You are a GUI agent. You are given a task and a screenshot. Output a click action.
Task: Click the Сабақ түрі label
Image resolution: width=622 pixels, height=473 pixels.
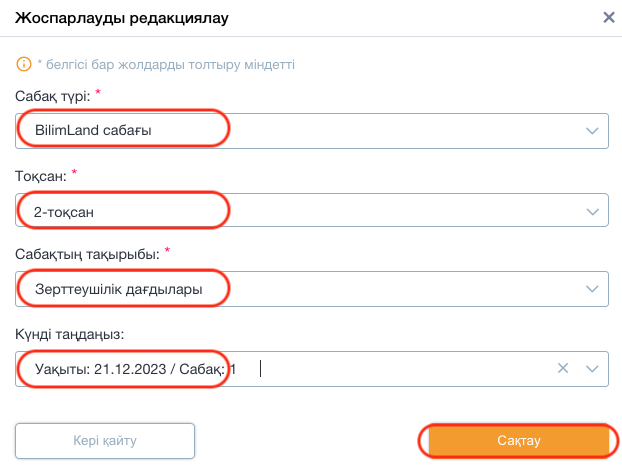[x=53, y=96]
